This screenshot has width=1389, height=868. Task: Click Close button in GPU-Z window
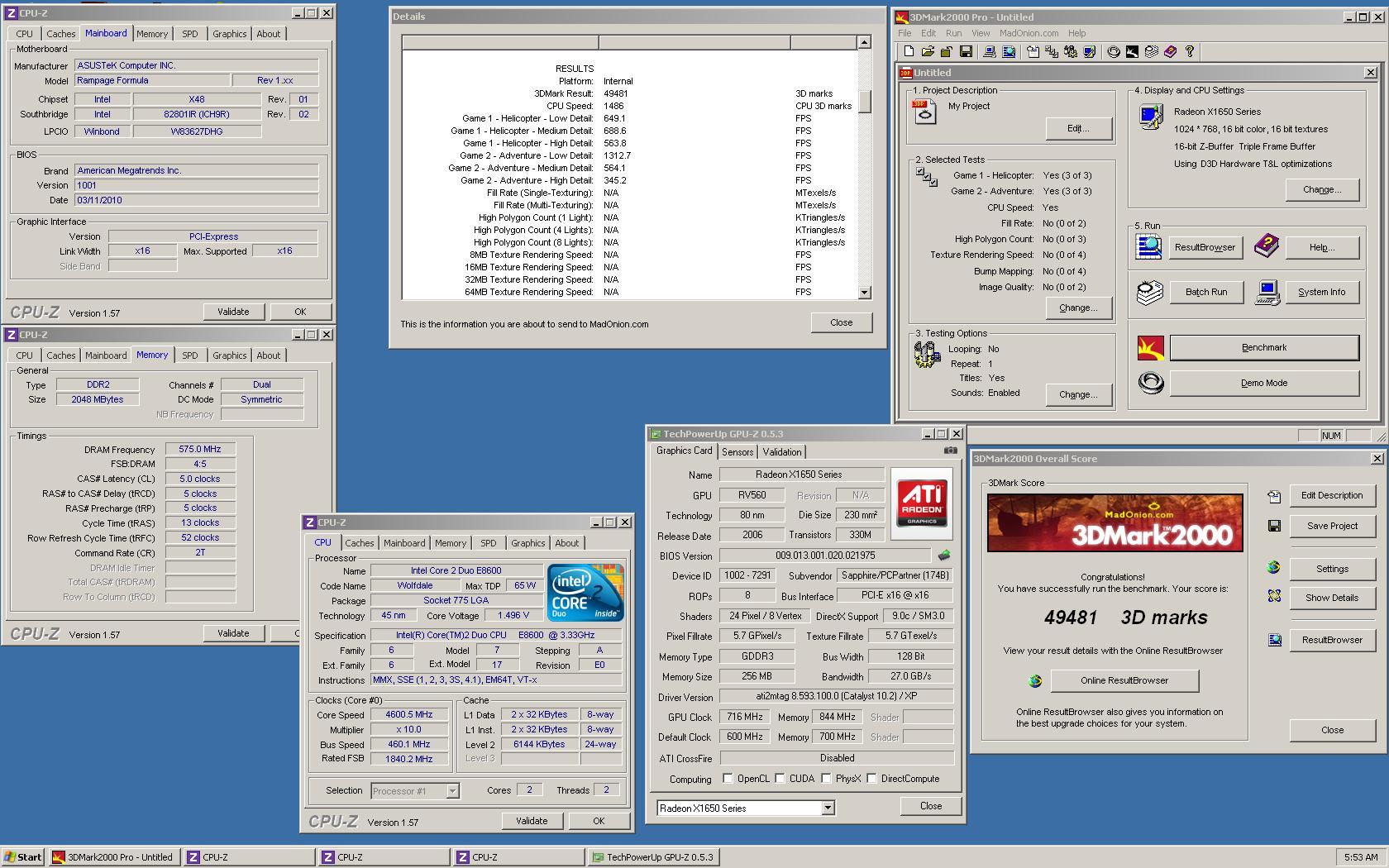[930, 806]
